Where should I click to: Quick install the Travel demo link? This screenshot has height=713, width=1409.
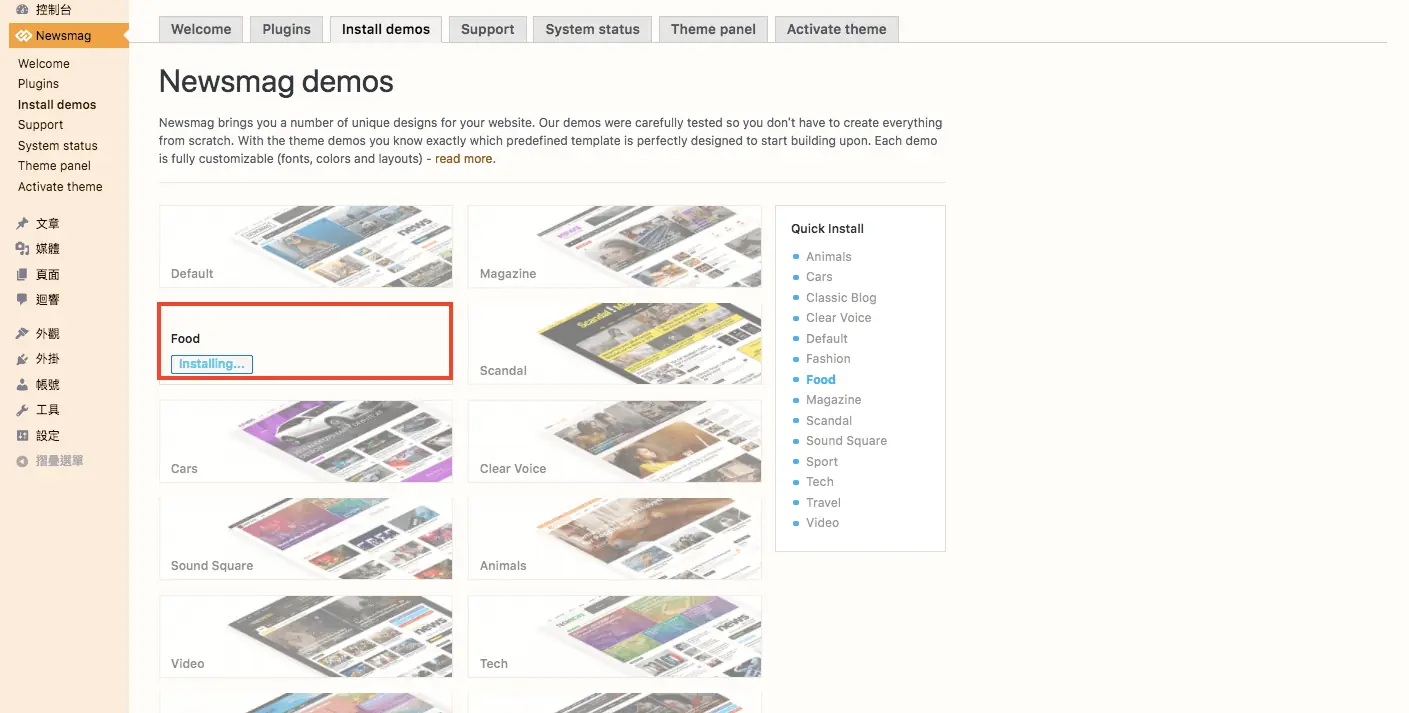pyautogui.click(x=824, y=503)
